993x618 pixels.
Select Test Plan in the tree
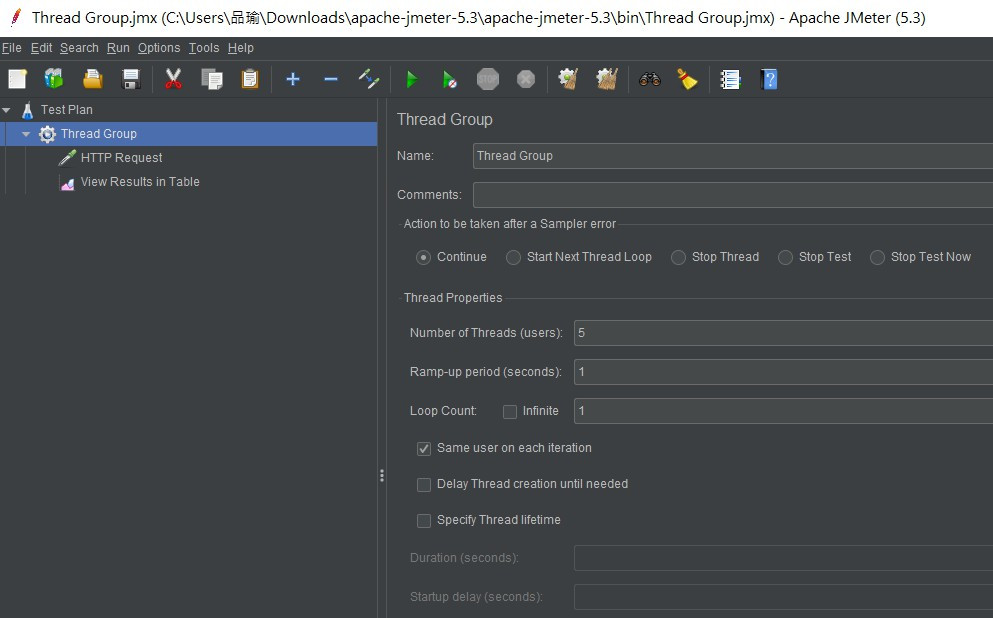point(66,110)
